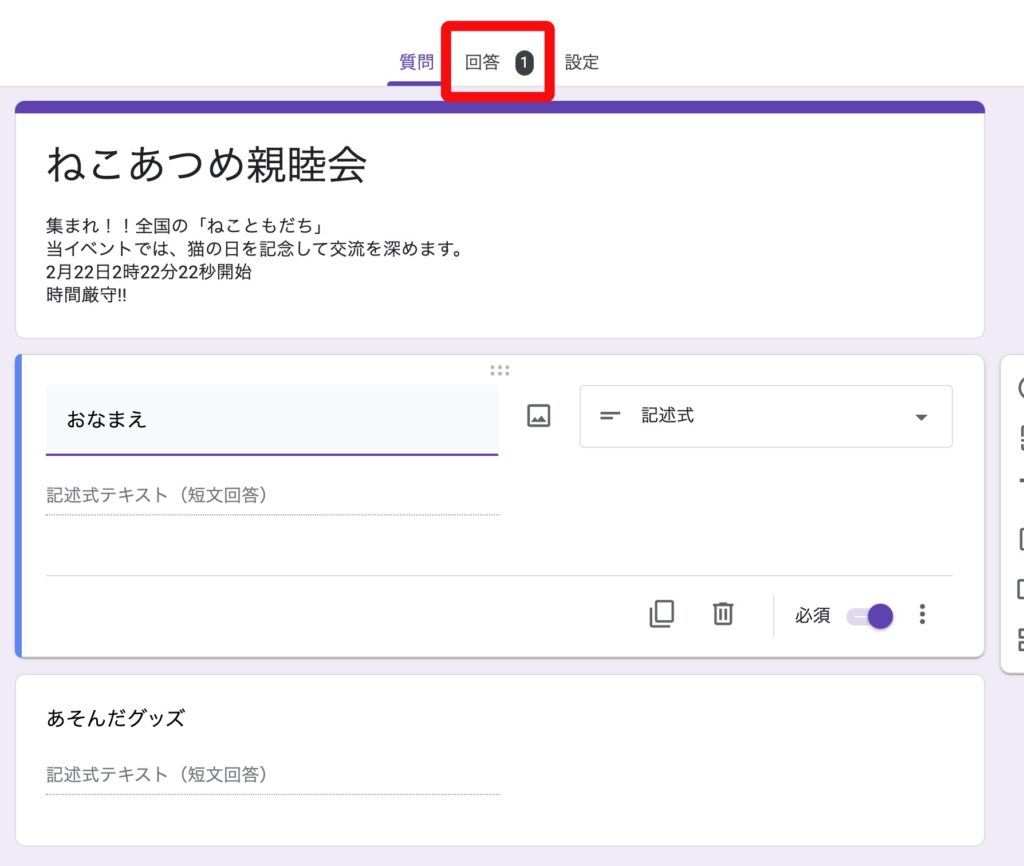The image size is (1024, 866).
Task: Switch to the 回答 tab
Action: click(x=498, y=62)
